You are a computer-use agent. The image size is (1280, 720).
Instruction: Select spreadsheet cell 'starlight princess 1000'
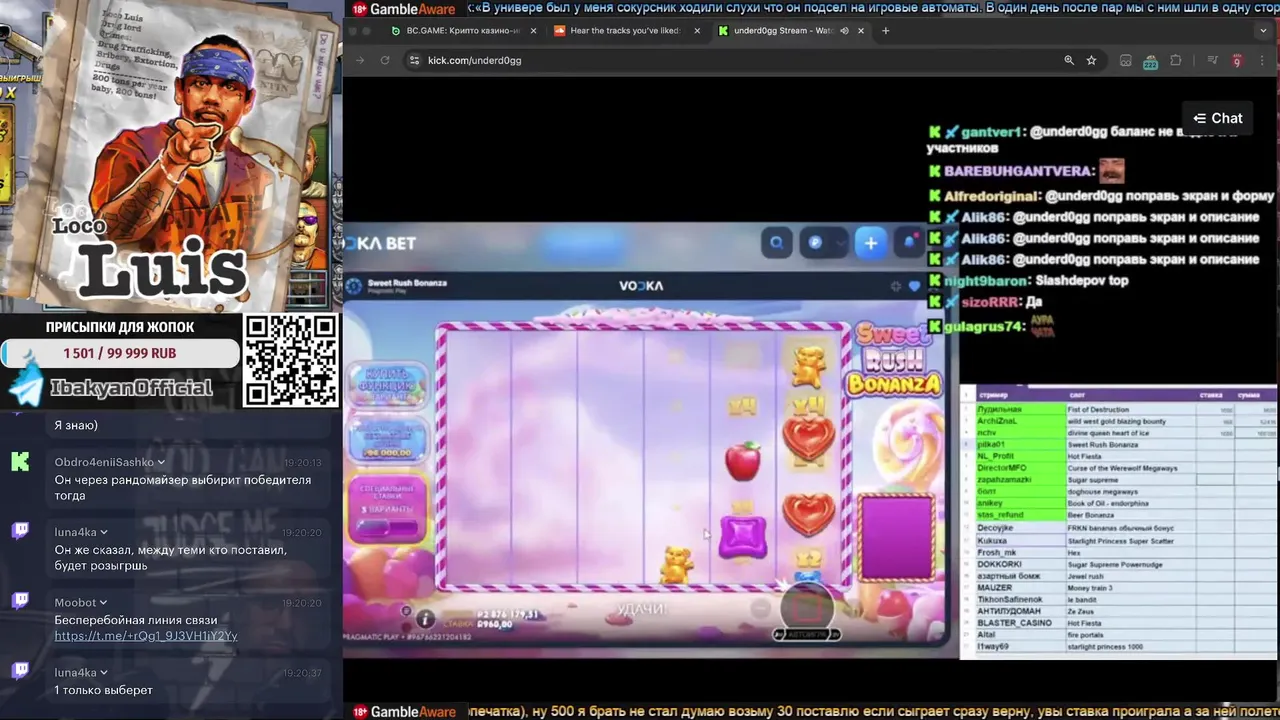click(x=1130, y=647)
